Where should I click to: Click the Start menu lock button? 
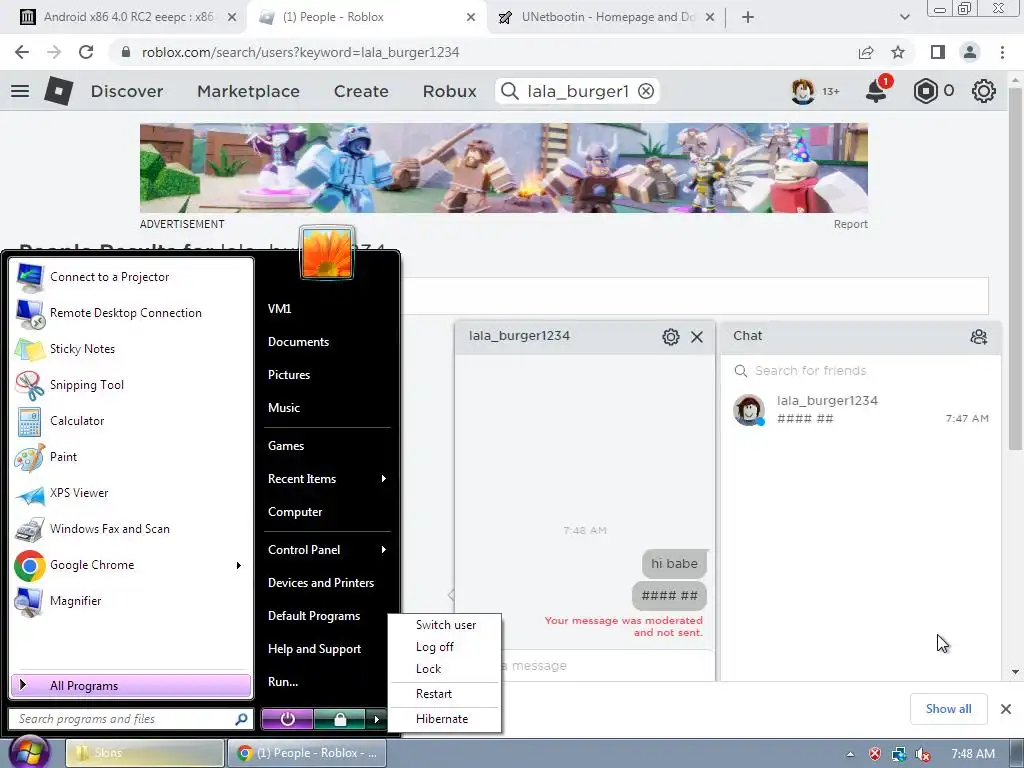340,719
